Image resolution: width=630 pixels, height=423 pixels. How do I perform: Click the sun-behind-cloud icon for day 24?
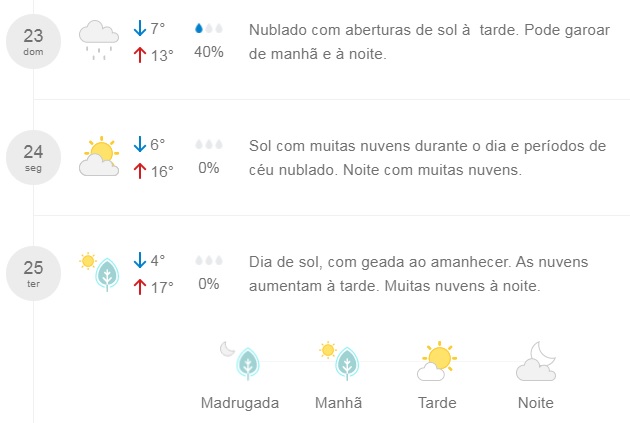99,156
